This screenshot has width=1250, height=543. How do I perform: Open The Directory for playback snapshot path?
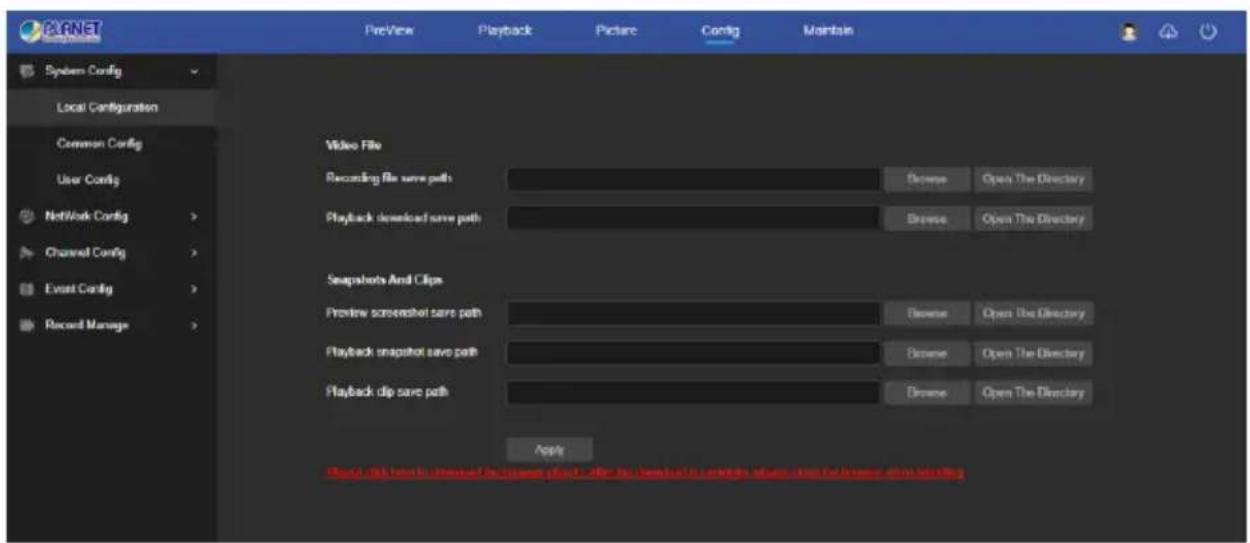point(1033,354)
